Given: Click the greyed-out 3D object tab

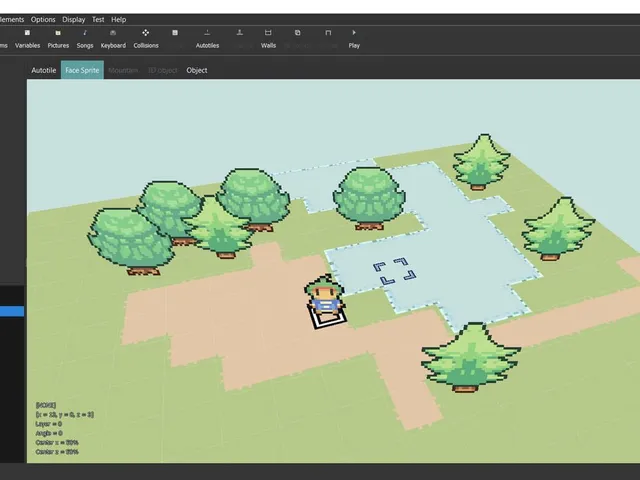Looking at the screenshot, I should 162,70.
